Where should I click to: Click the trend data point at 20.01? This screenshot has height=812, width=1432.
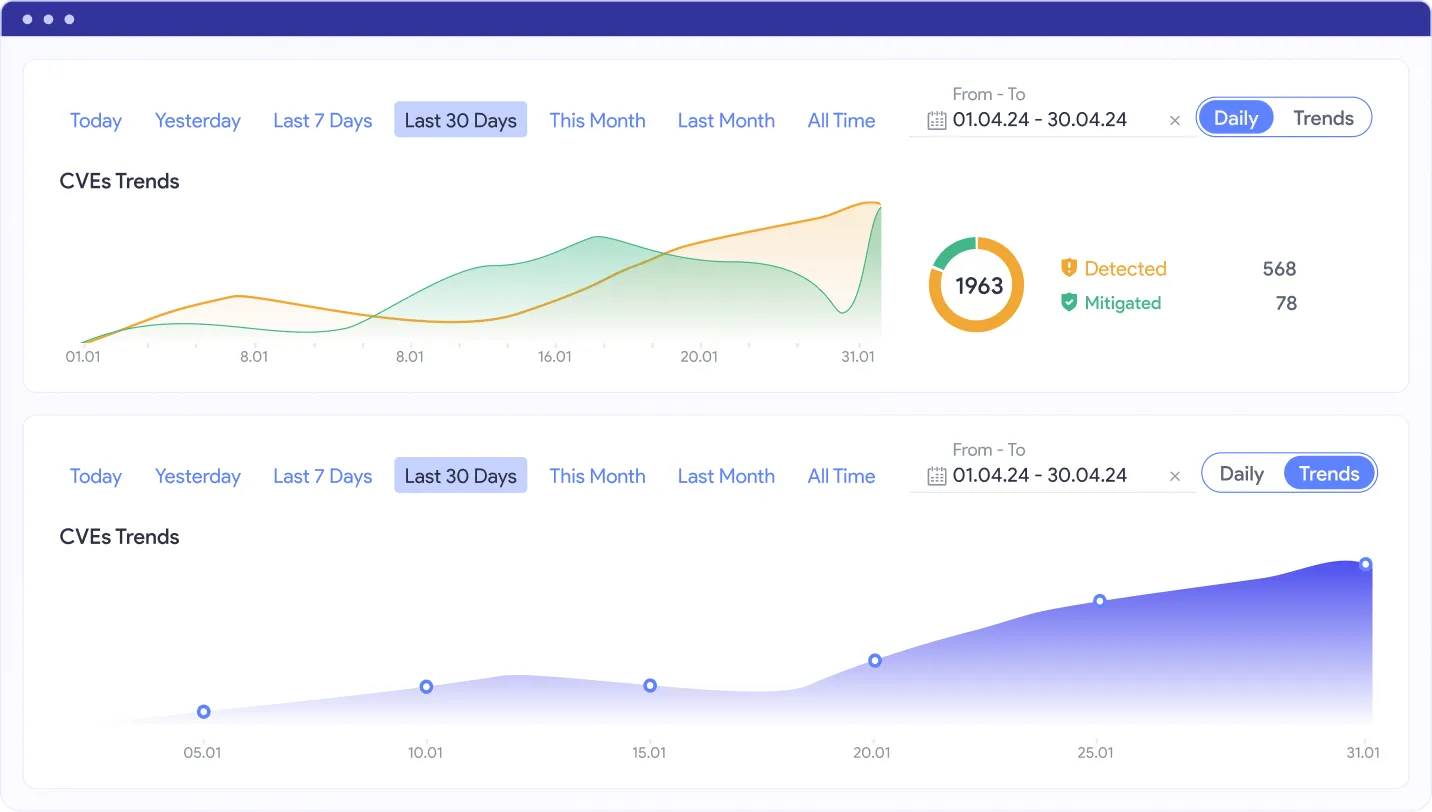[x=875, y=661]
